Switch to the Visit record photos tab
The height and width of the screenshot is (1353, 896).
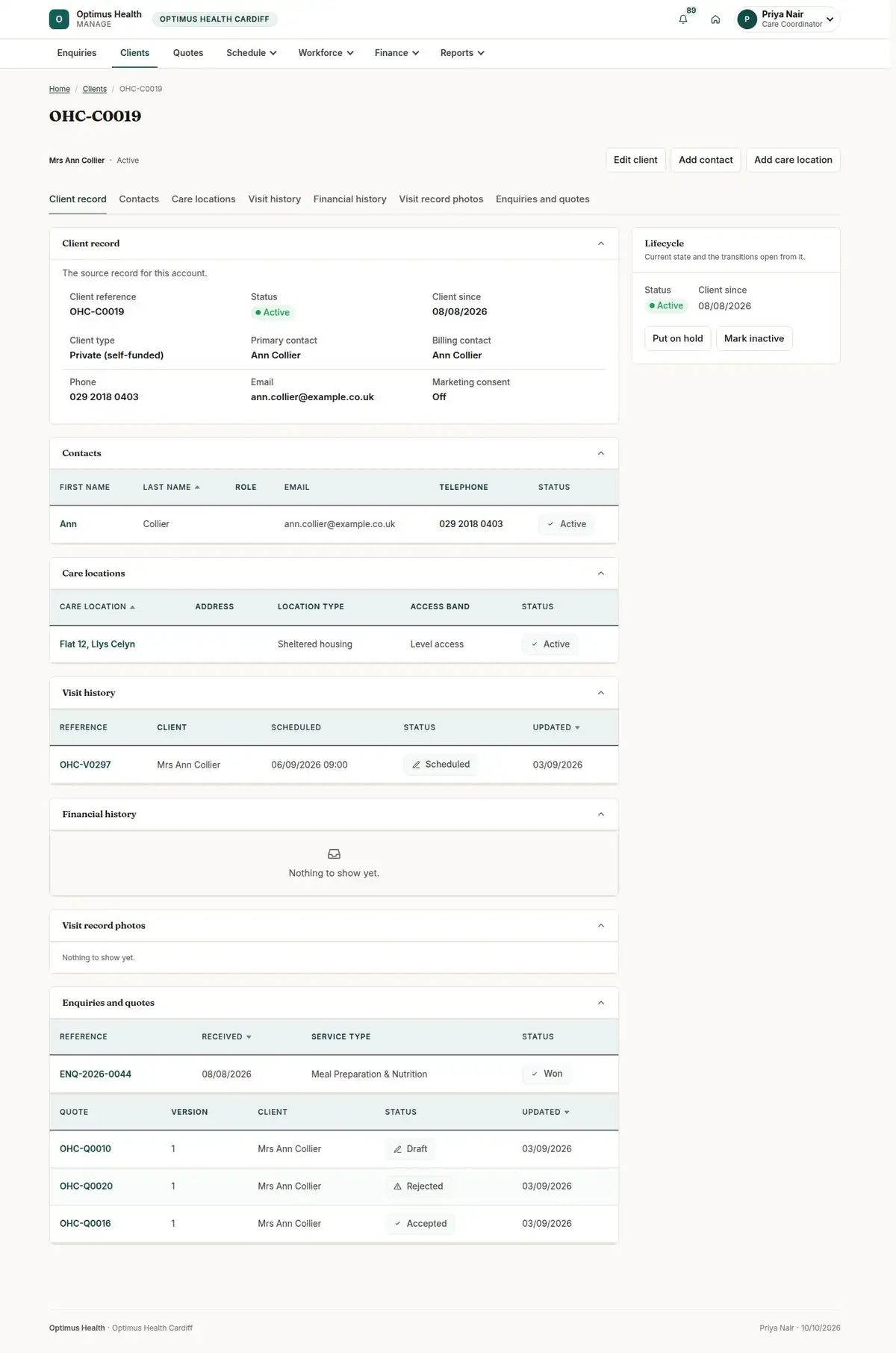(x=441, y=199)
